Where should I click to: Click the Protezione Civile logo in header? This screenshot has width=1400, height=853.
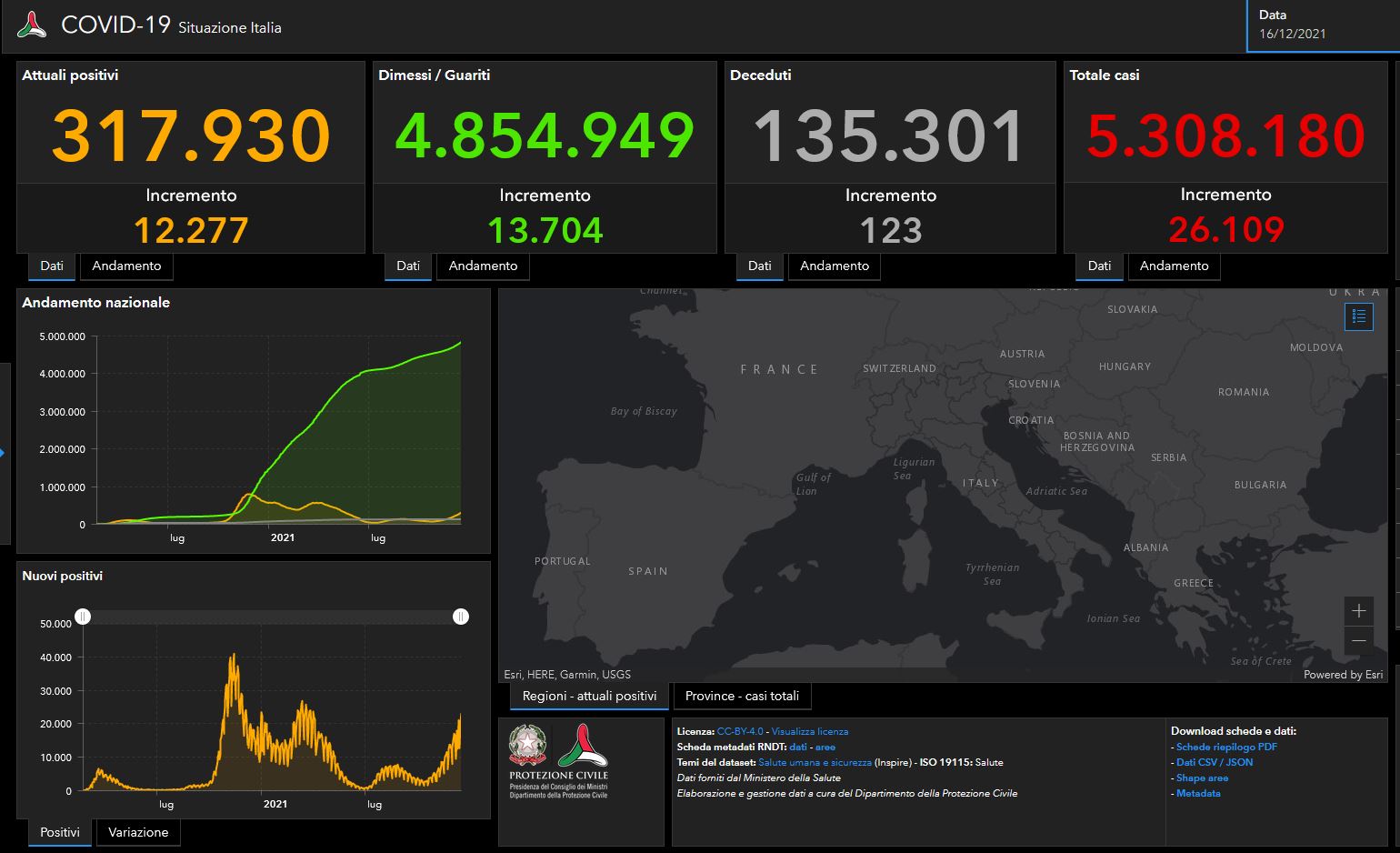32,25
